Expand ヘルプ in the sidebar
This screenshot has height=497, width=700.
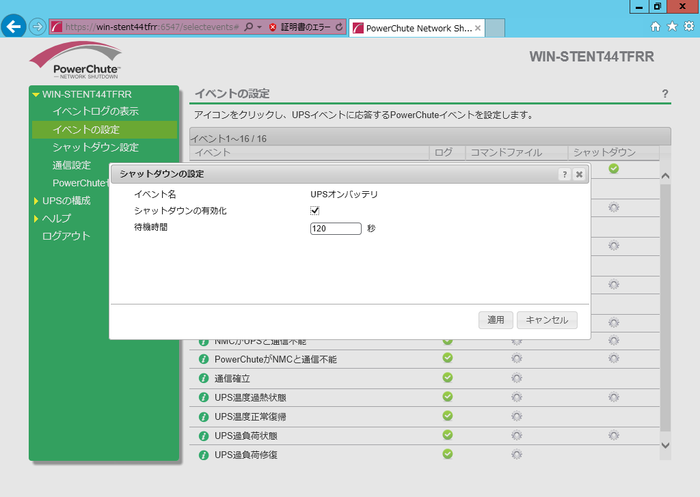tap(36, 219)
